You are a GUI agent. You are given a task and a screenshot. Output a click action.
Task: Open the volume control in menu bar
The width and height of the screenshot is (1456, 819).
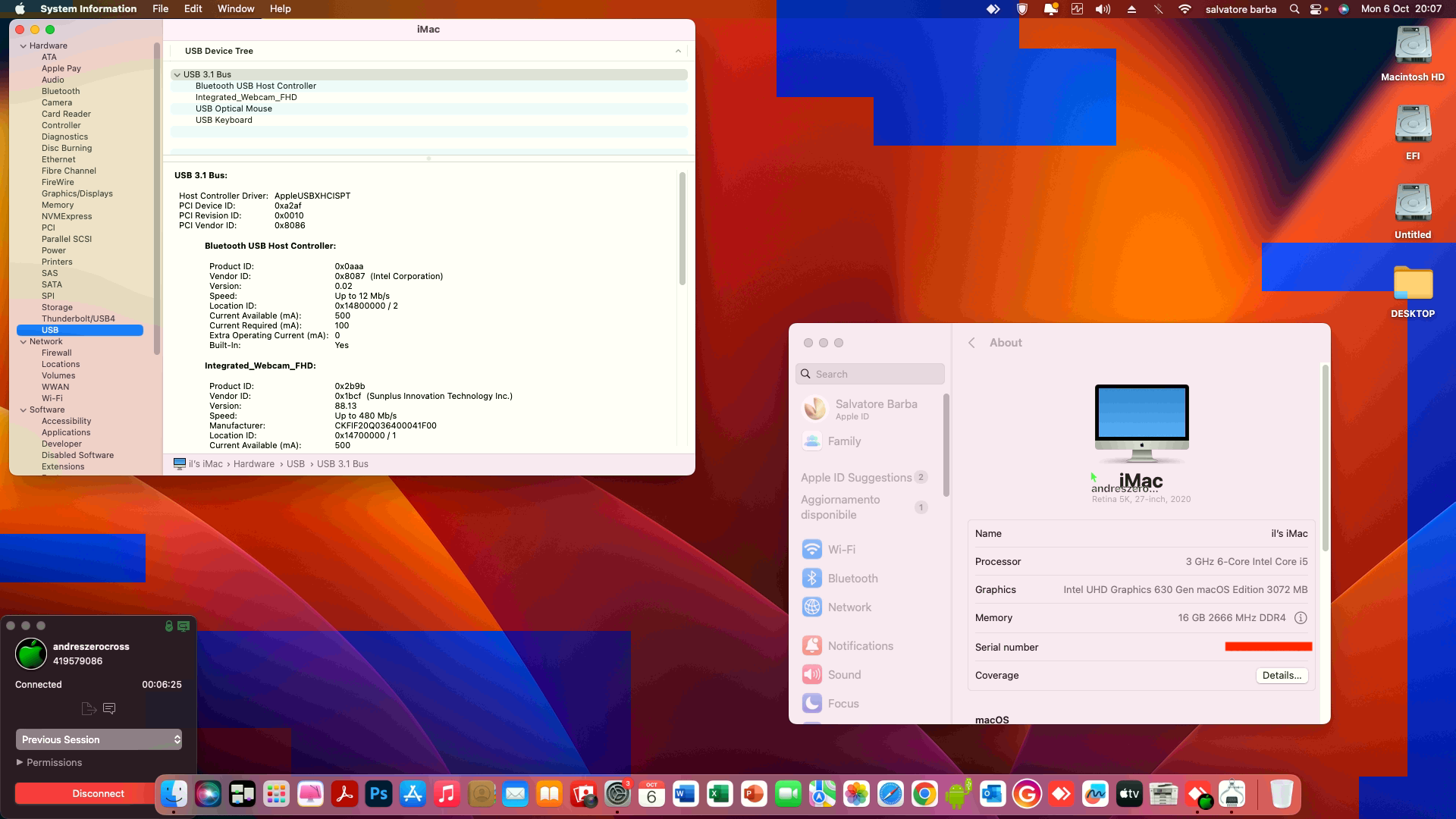click(1103, 9)
